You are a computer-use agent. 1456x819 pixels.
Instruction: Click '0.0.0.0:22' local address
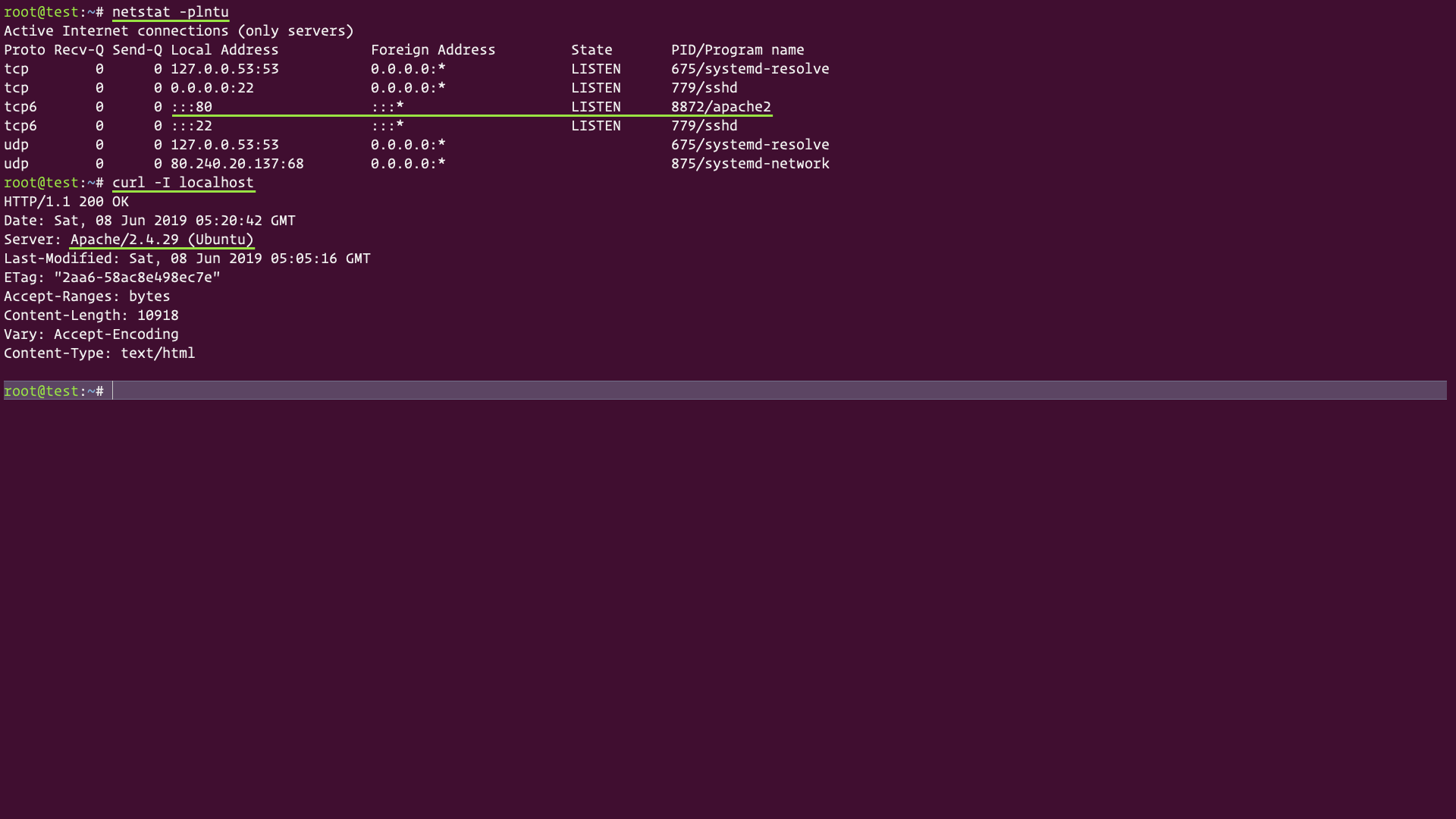pyautogui.click(x=212, y=88)
